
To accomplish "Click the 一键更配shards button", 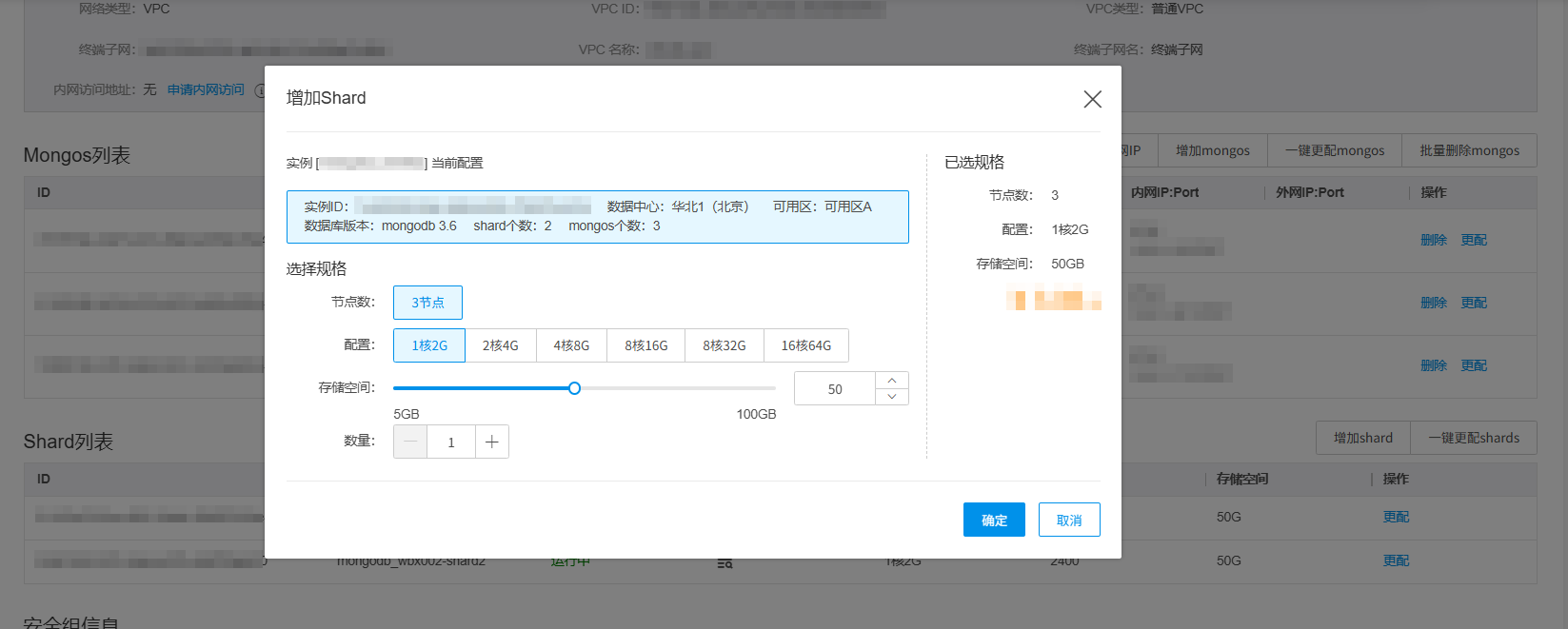I will (1473, 438).
